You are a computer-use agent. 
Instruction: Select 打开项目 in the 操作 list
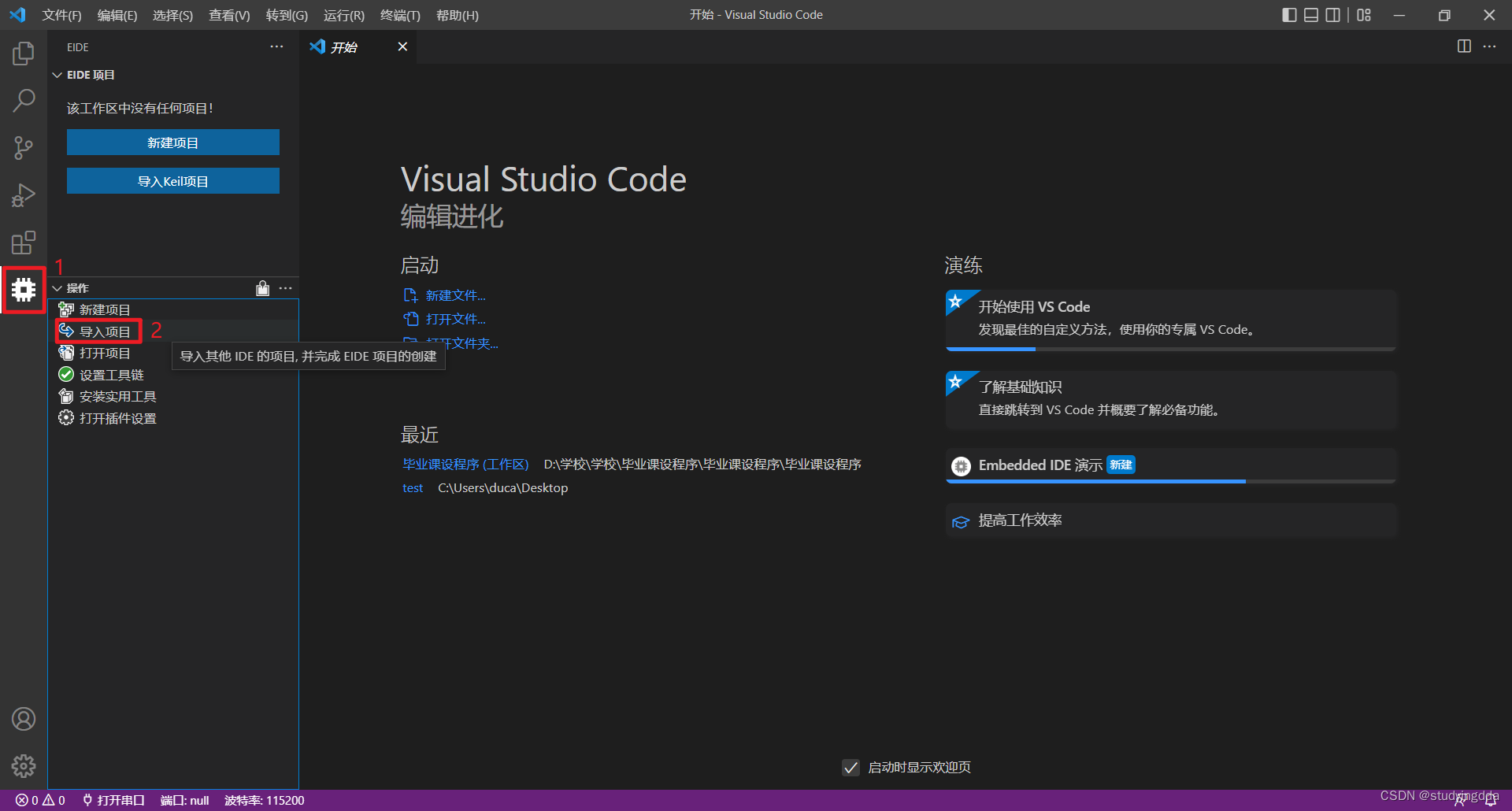pyautogui.click(x=173, y=353)
